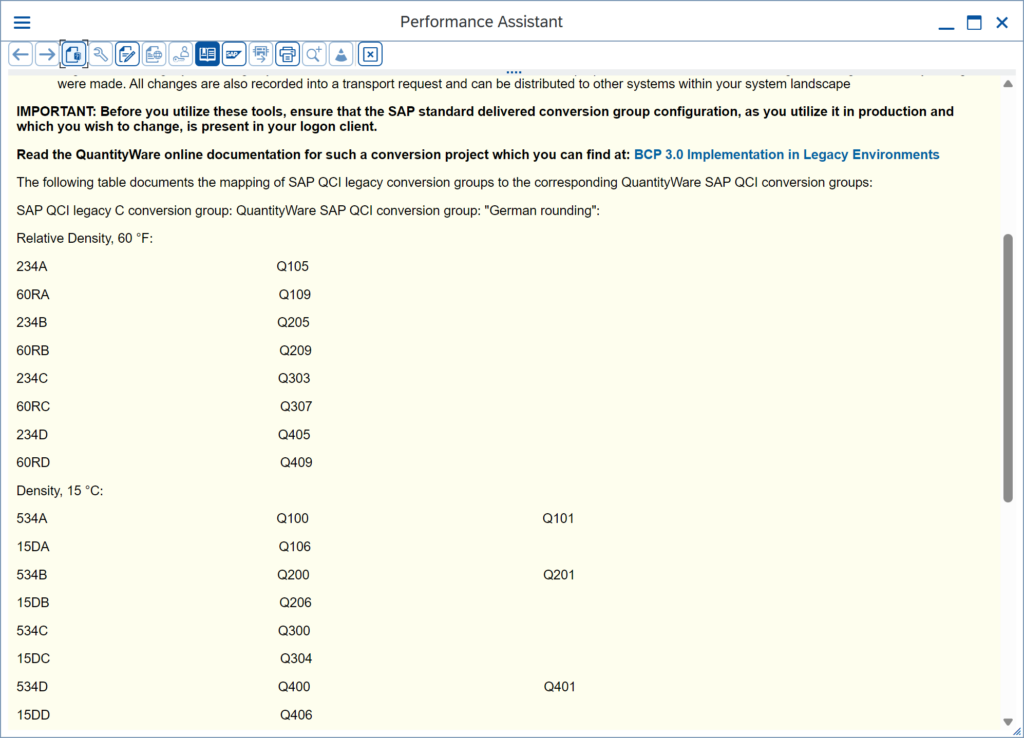Click the user and key icon
The image size is (1024, 738).
point(181,54)
